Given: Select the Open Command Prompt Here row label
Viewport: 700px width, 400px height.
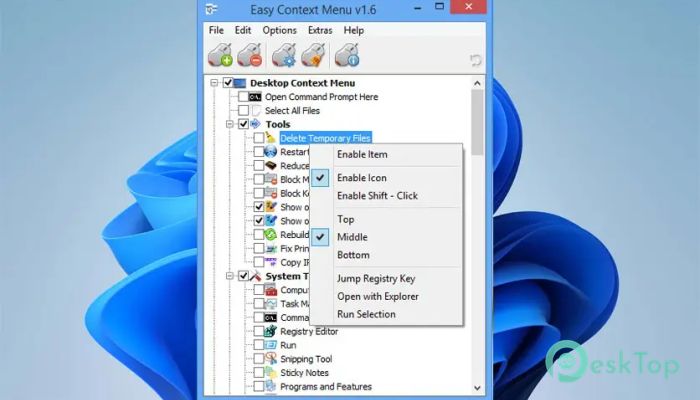Looking at the screenshot, I should click(321, 97).
